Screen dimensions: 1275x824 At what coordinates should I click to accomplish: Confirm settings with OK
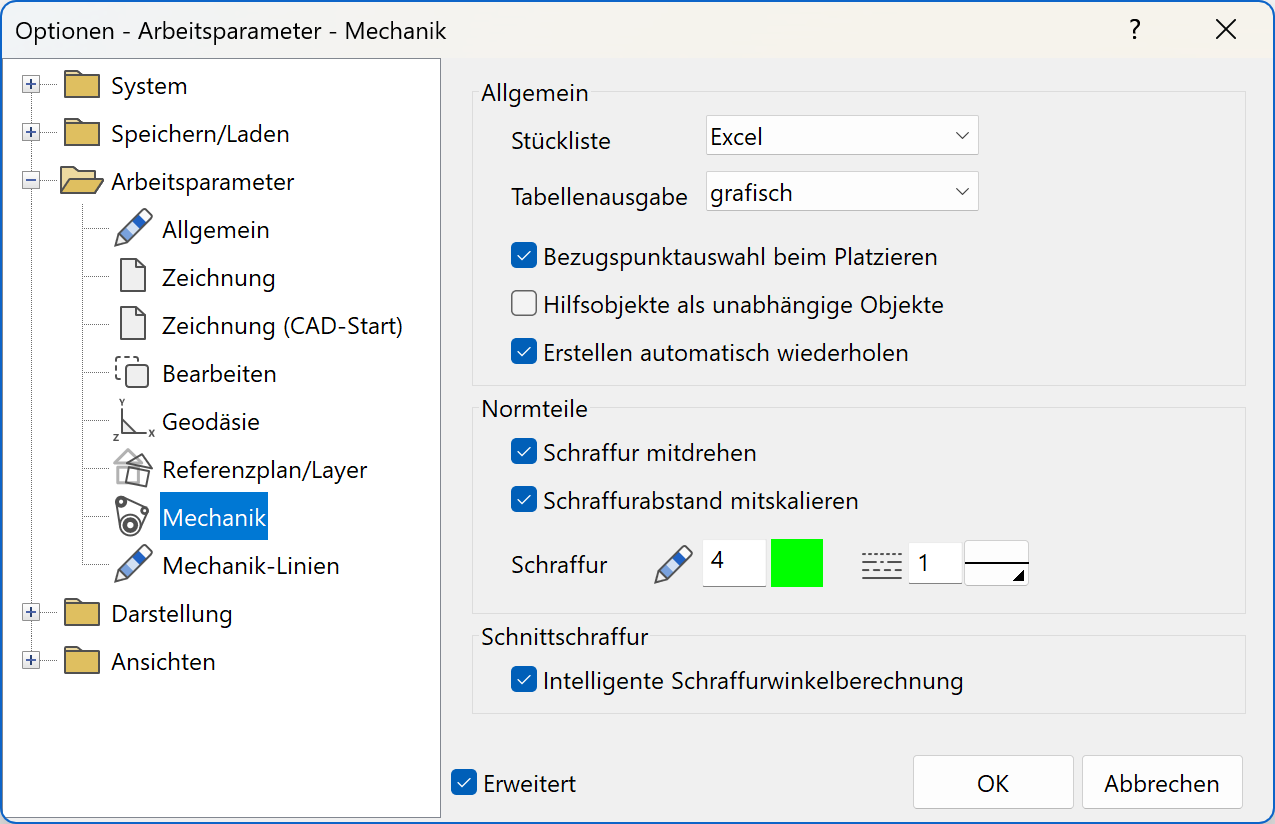coord(992,782)
